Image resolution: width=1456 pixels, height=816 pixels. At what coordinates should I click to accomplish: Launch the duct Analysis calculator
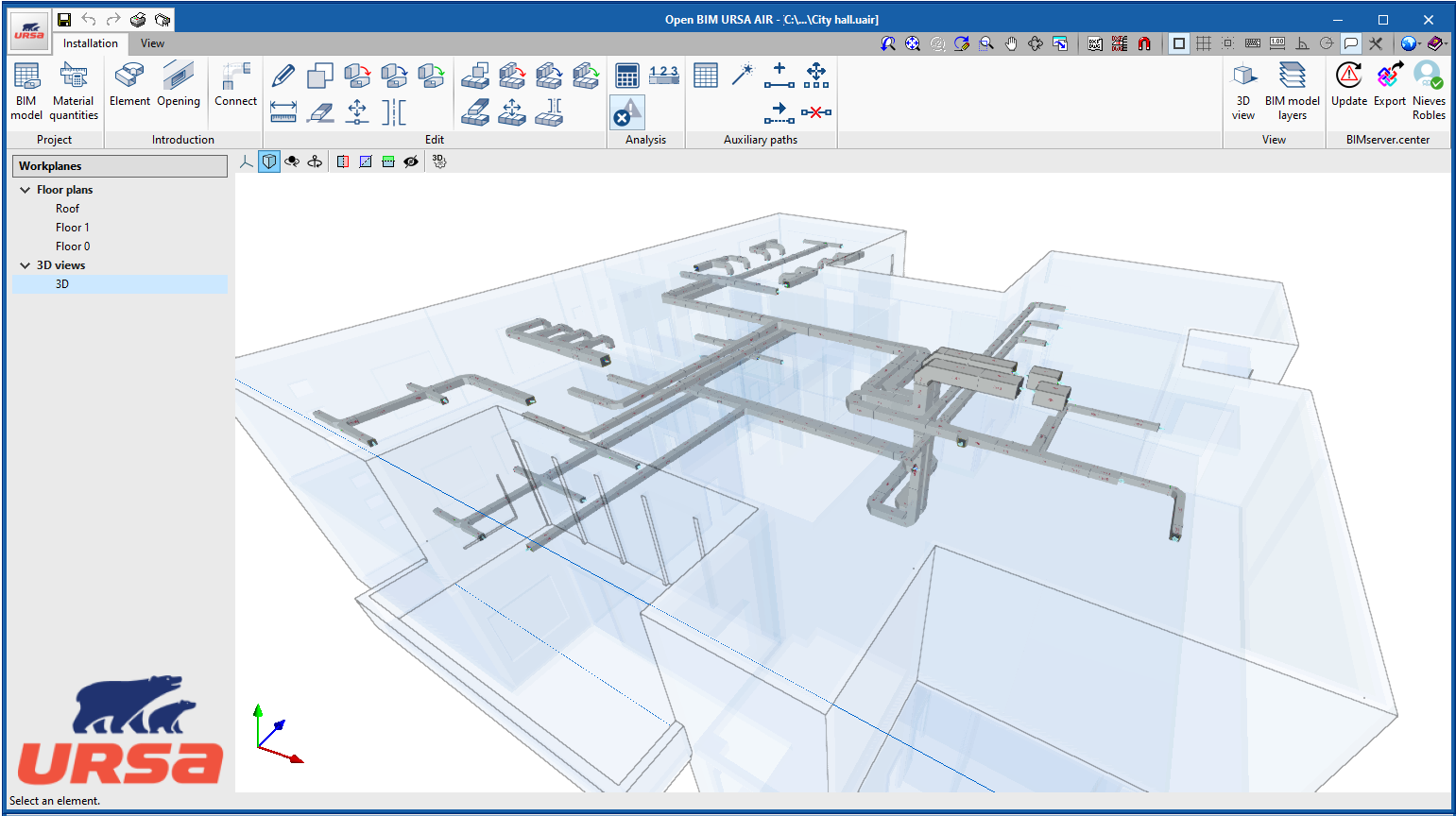pos(625,76)
